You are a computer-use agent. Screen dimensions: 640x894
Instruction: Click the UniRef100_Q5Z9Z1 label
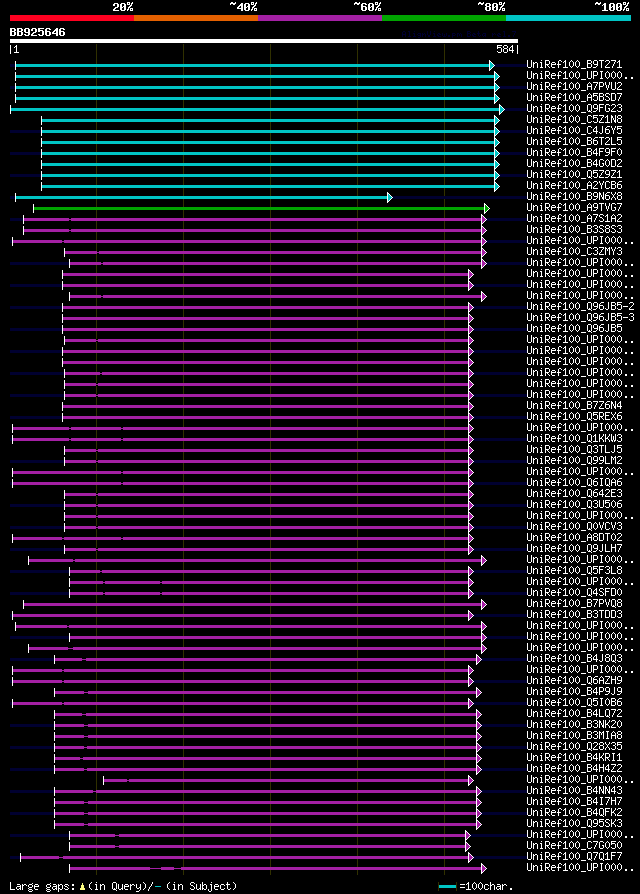click(x=574, y=174)
